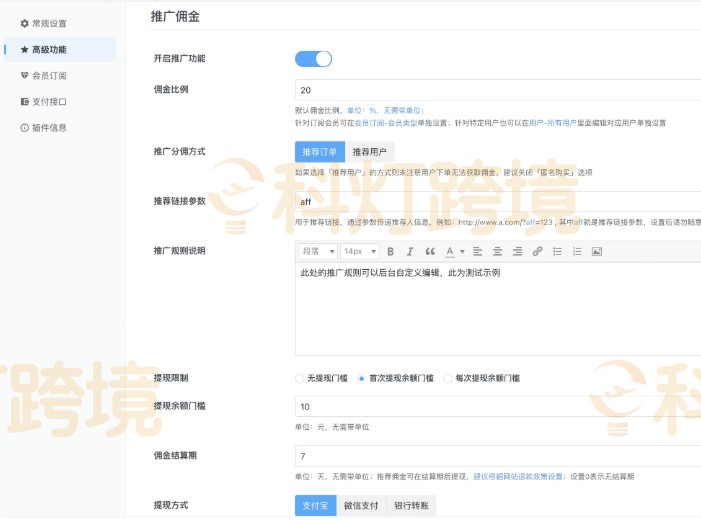Insert a bulleted list in the editor
Image resolution: width=701 pixels, height=520 pixels.
(557, 251)
